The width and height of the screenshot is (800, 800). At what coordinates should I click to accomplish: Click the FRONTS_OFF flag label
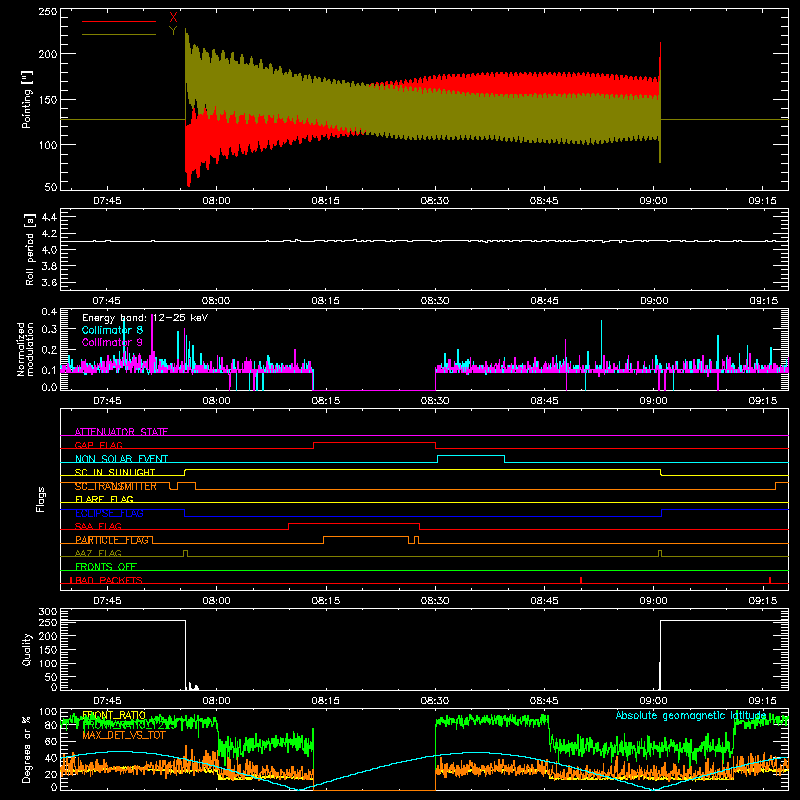(106, 566)
